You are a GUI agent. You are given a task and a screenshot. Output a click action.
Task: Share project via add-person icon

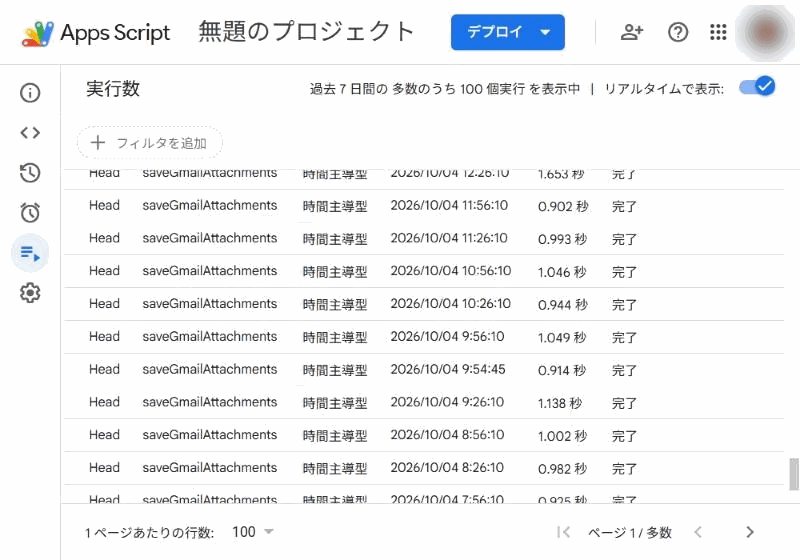pos(632,32)
